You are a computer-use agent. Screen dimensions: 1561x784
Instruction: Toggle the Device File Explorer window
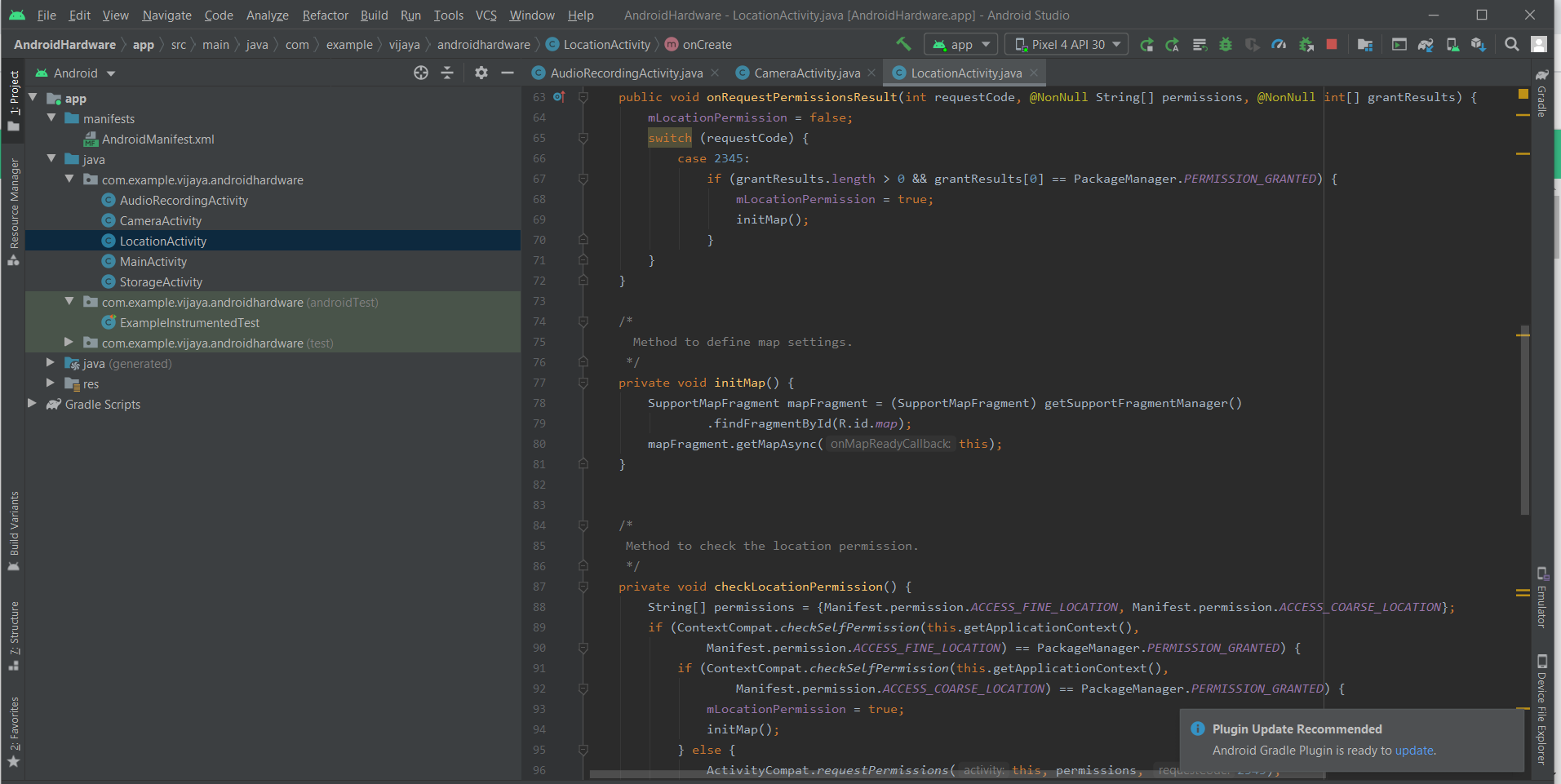click(x=1541, y=710)
